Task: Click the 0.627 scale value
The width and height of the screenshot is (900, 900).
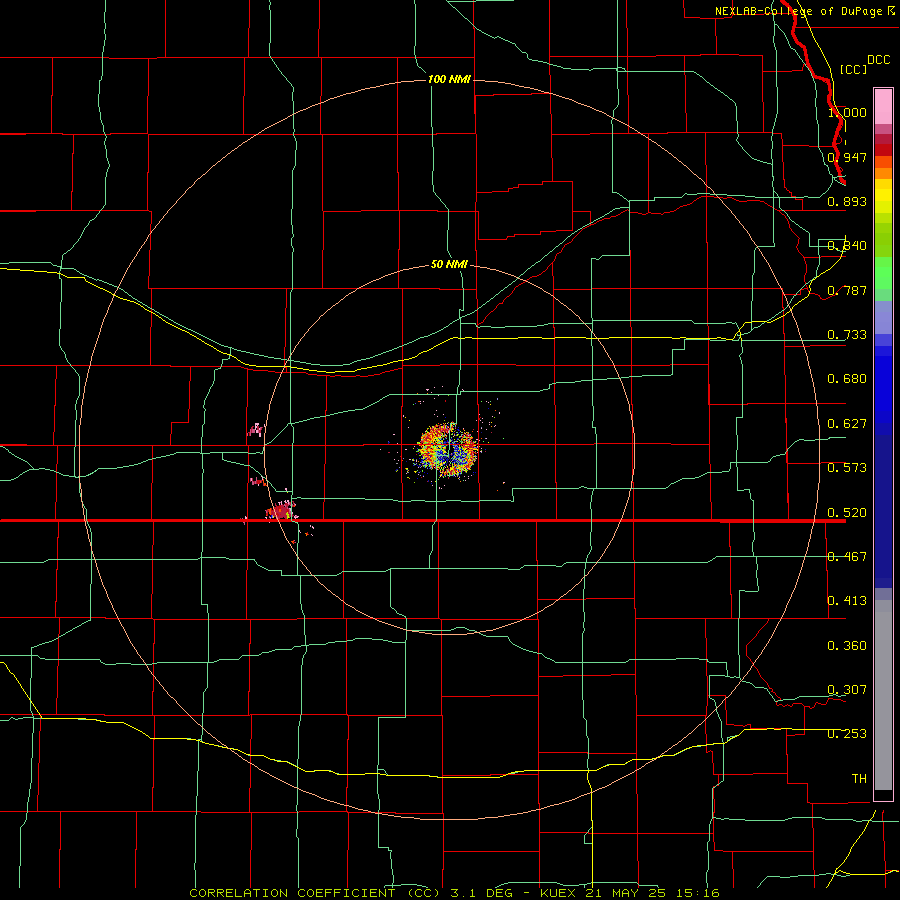Action: [847, 424]
